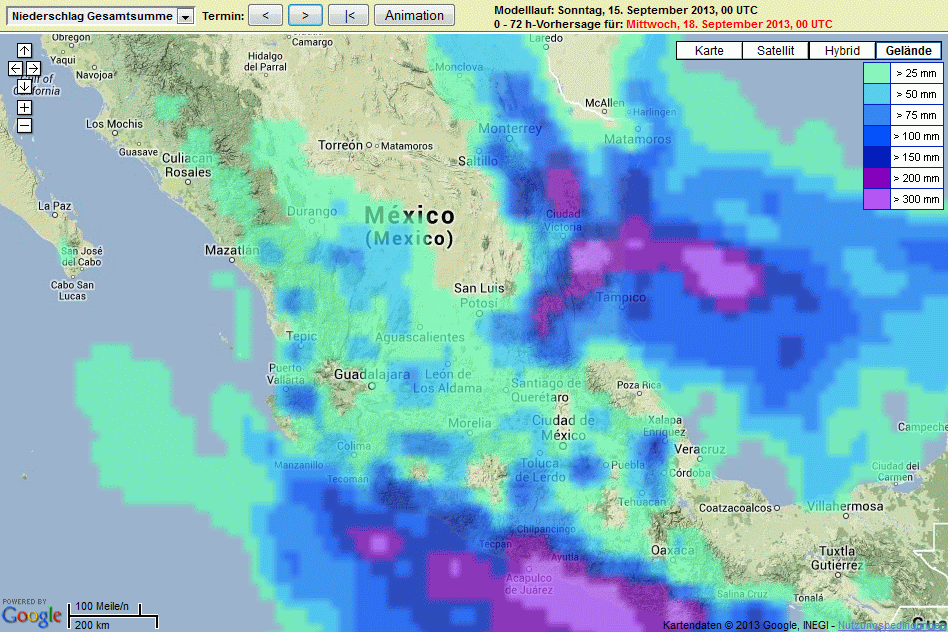The width and height of the screenshot is (948, 632).
Task: Pan the map left with the arrow
Action: point(15,68)
